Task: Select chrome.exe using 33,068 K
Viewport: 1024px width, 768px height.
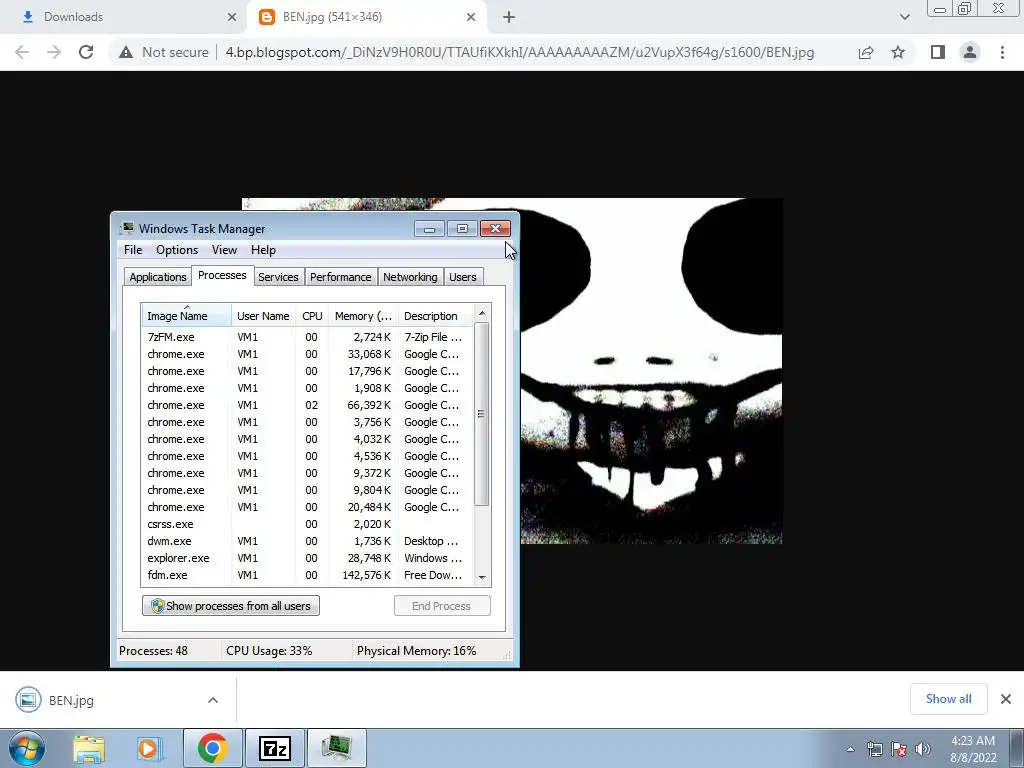Action: [x=306, y=354]
